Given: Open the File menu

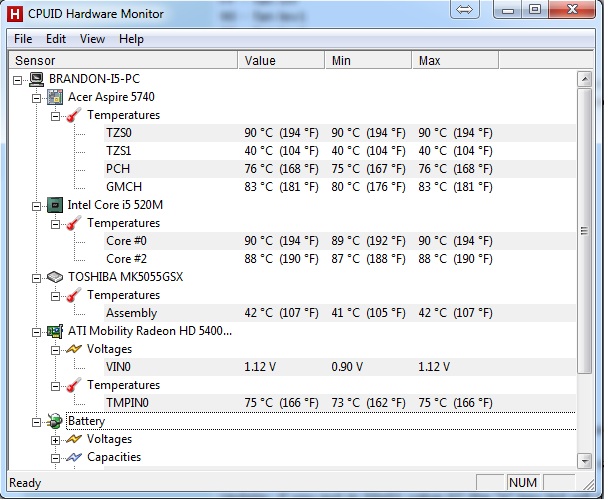Looking at the screenshot, I should [23, 39].
